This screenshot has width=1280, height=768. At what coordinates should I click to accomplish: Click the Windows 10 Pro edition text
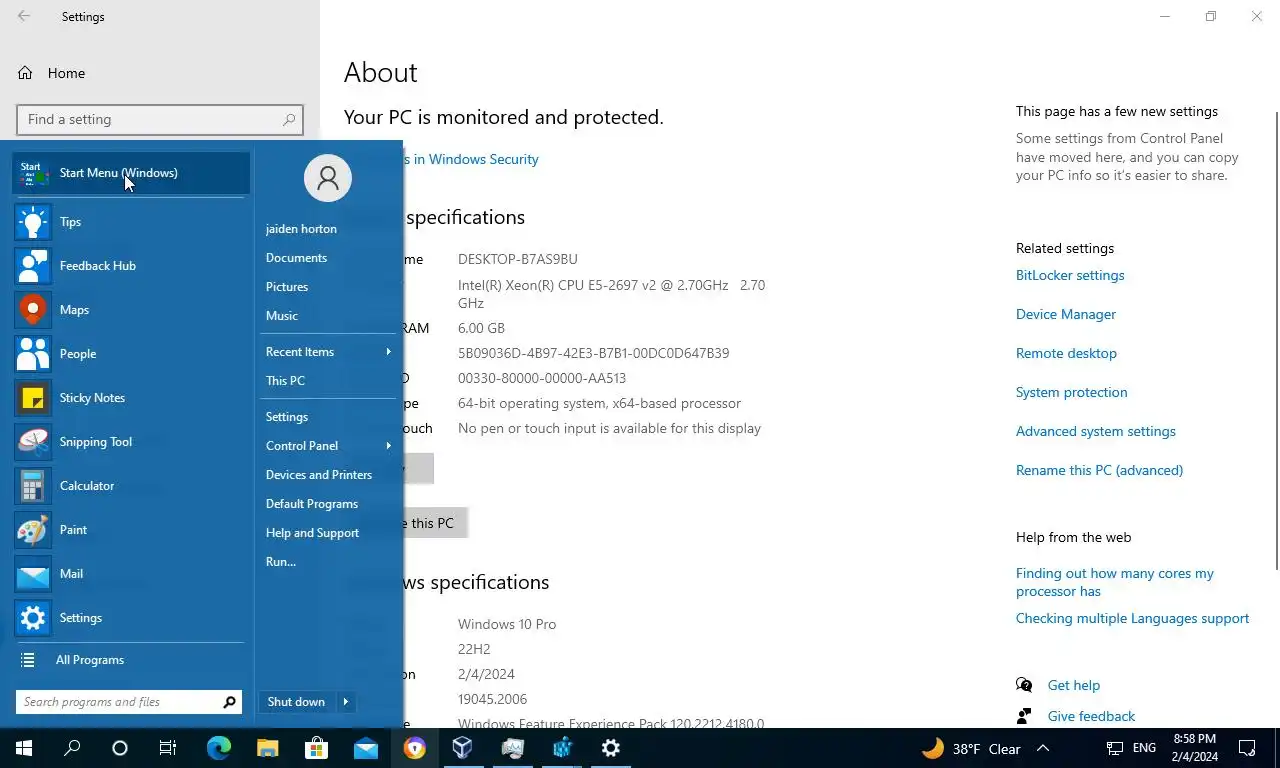click(x=507, y=624)
